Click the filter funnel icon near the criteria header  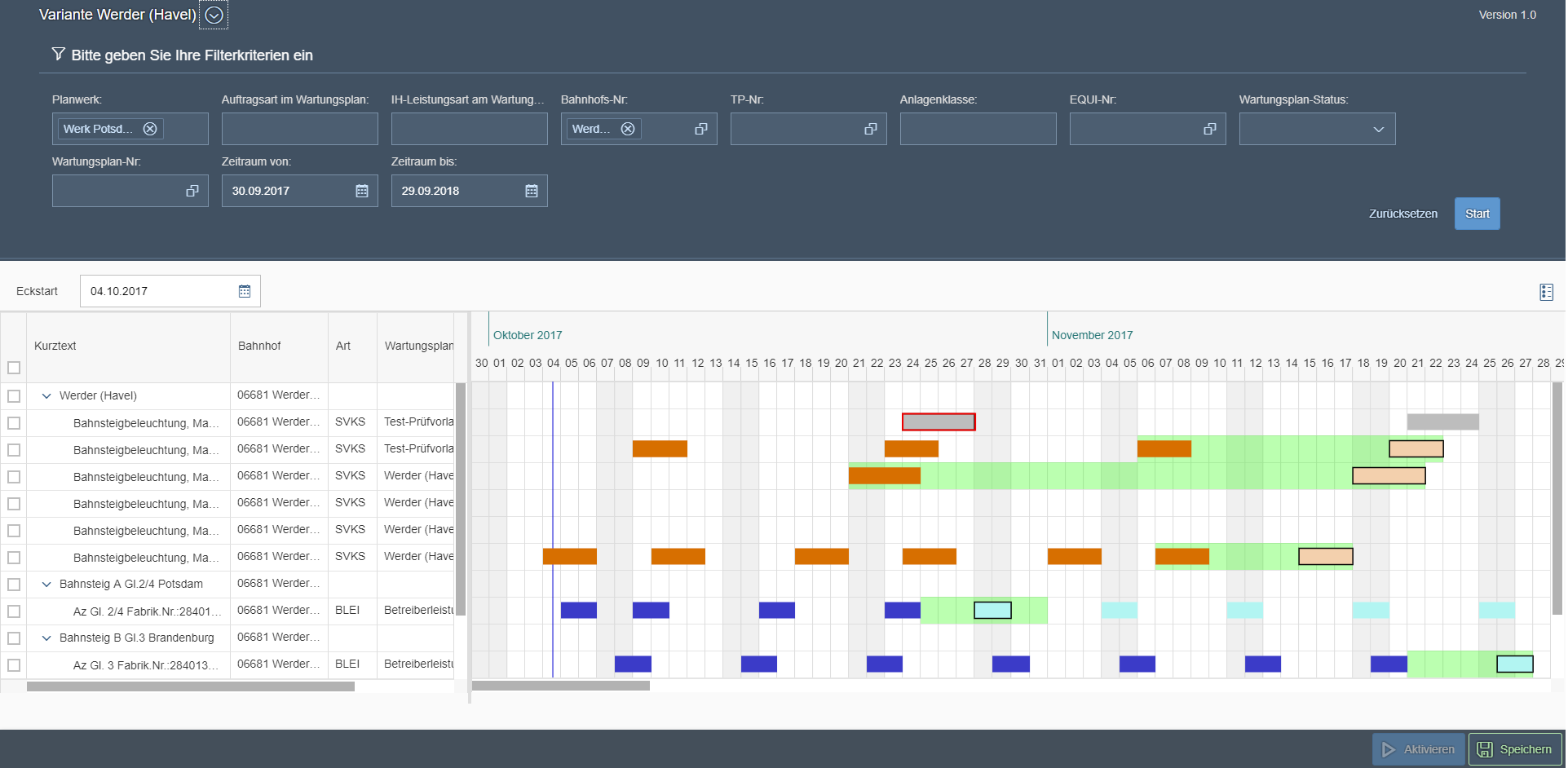57,54
